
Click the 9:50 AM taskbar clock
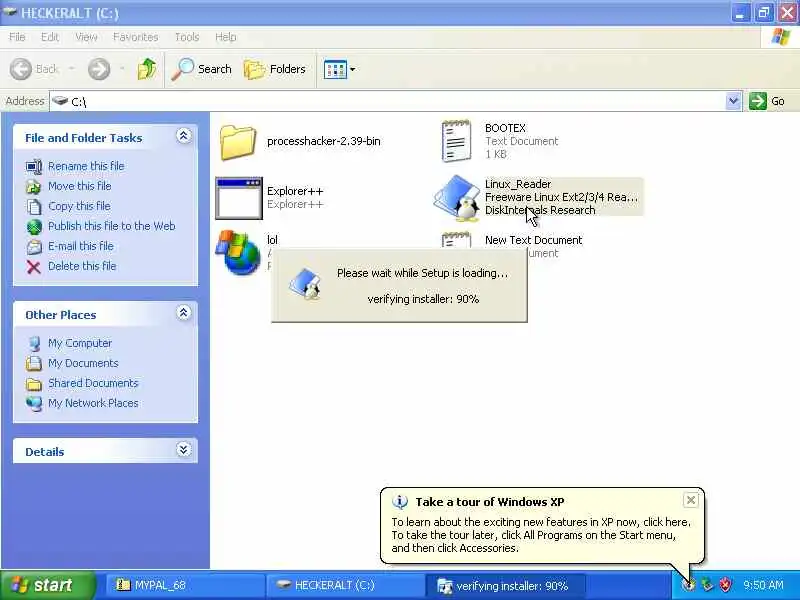763,585
